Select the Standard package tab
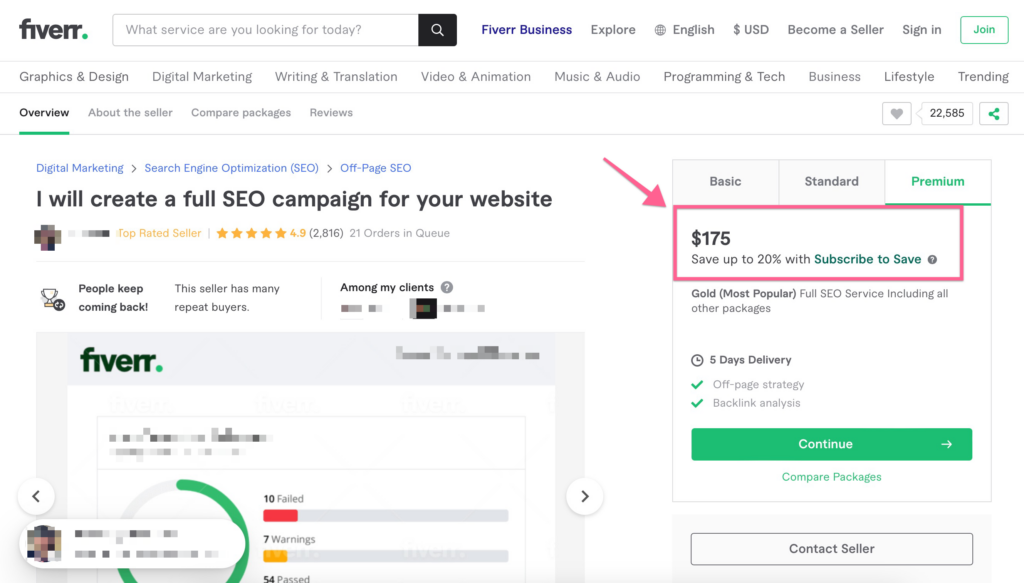This screenshot has width=1024, height=583. [x=831, y=181]
